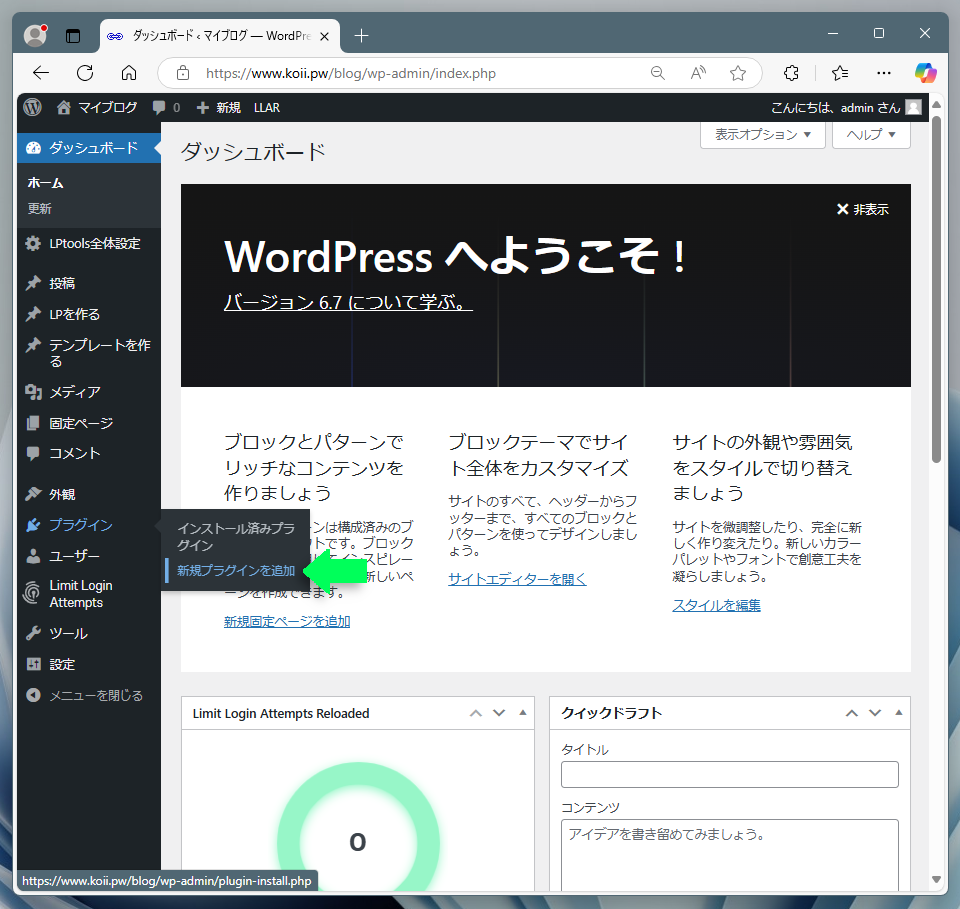Click サイトエディターを開く link
Screen dimensions: 960x909
click(x=517, y=579)
